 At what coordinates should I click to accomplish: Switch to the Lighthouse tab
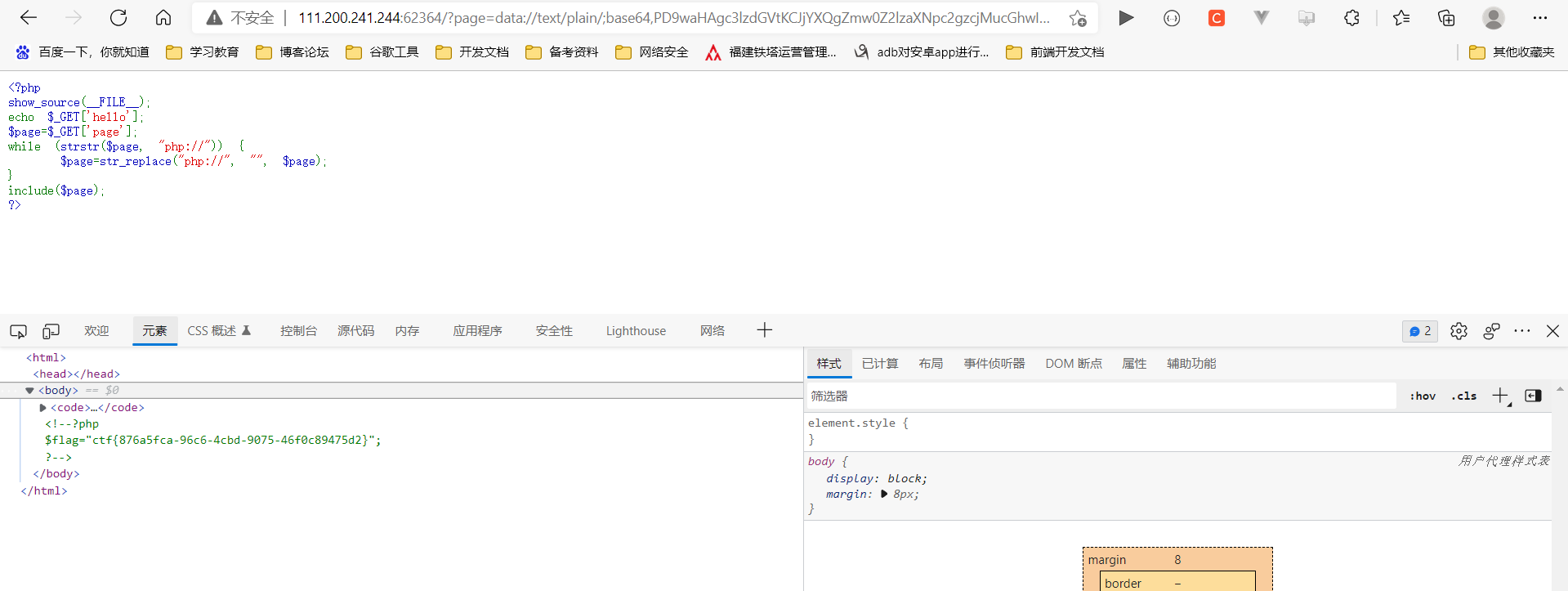click(x=636, y=331)
